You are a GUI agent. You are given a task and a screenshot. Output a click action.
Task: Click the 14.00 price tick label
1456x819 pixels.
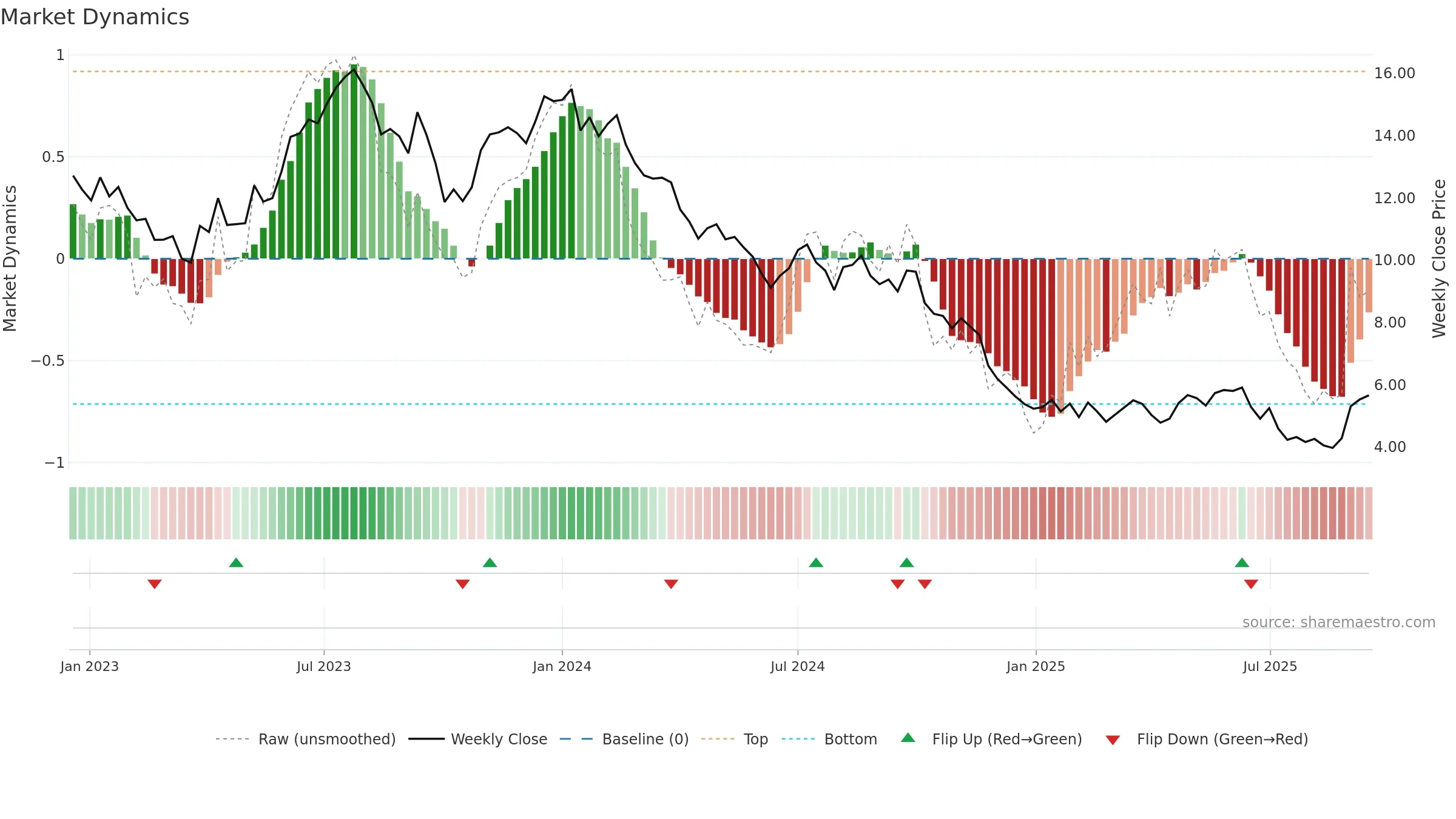tap(1395, 136)
